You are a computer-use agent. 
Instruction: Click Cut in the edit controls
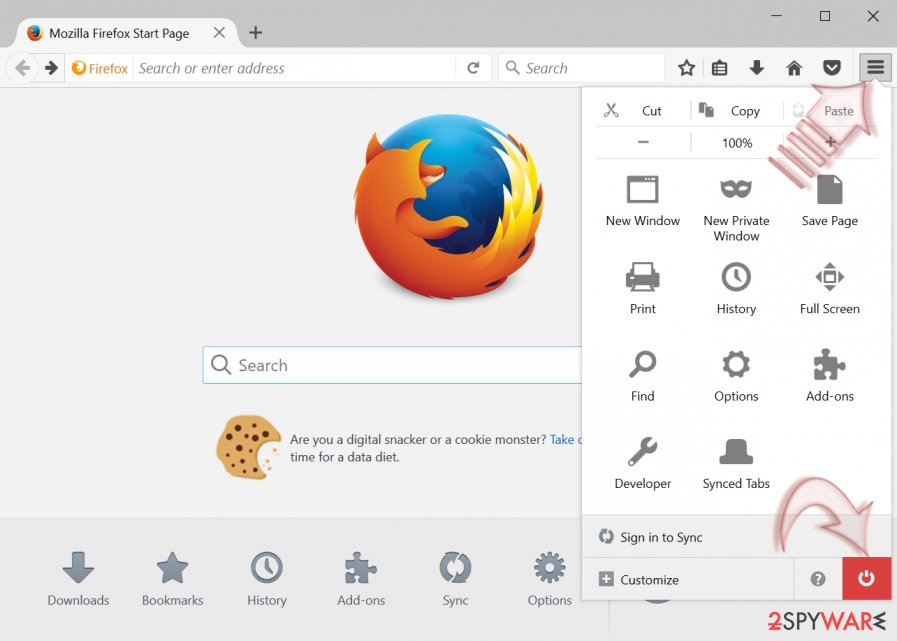pyautogui.click(x=642, y=110)
